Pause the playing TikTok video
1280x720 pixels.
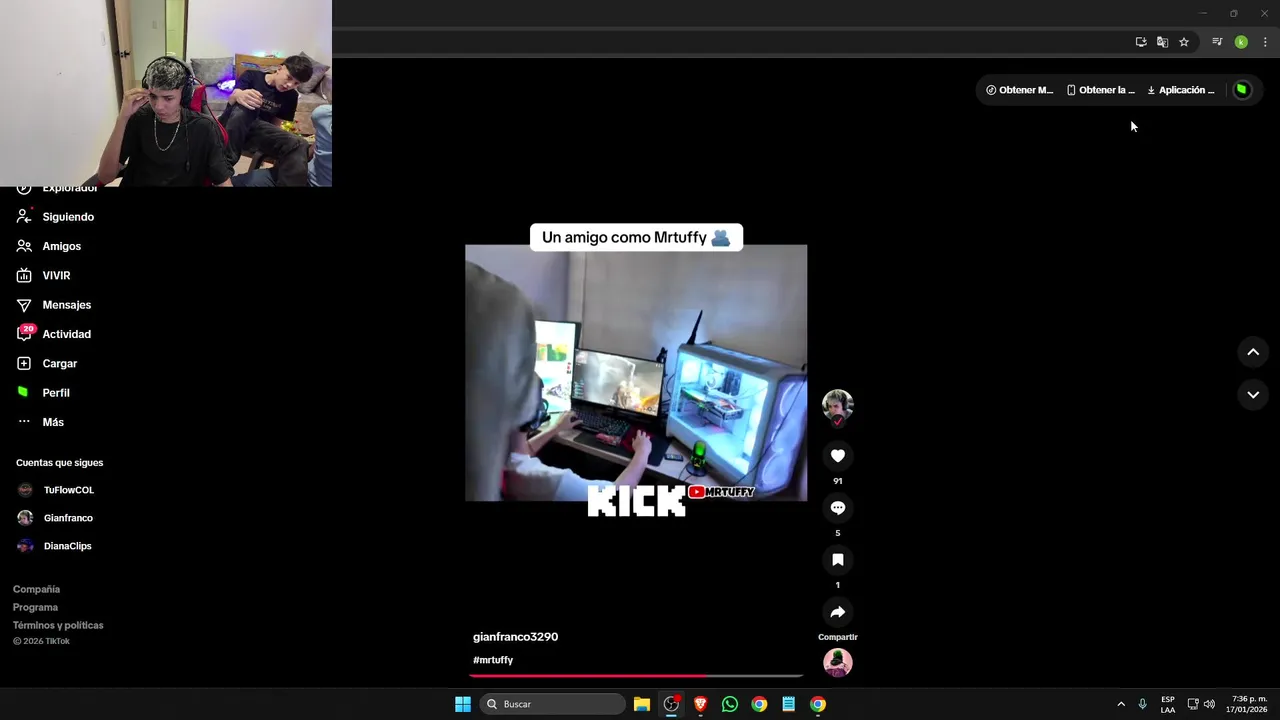tap(636, 373)
